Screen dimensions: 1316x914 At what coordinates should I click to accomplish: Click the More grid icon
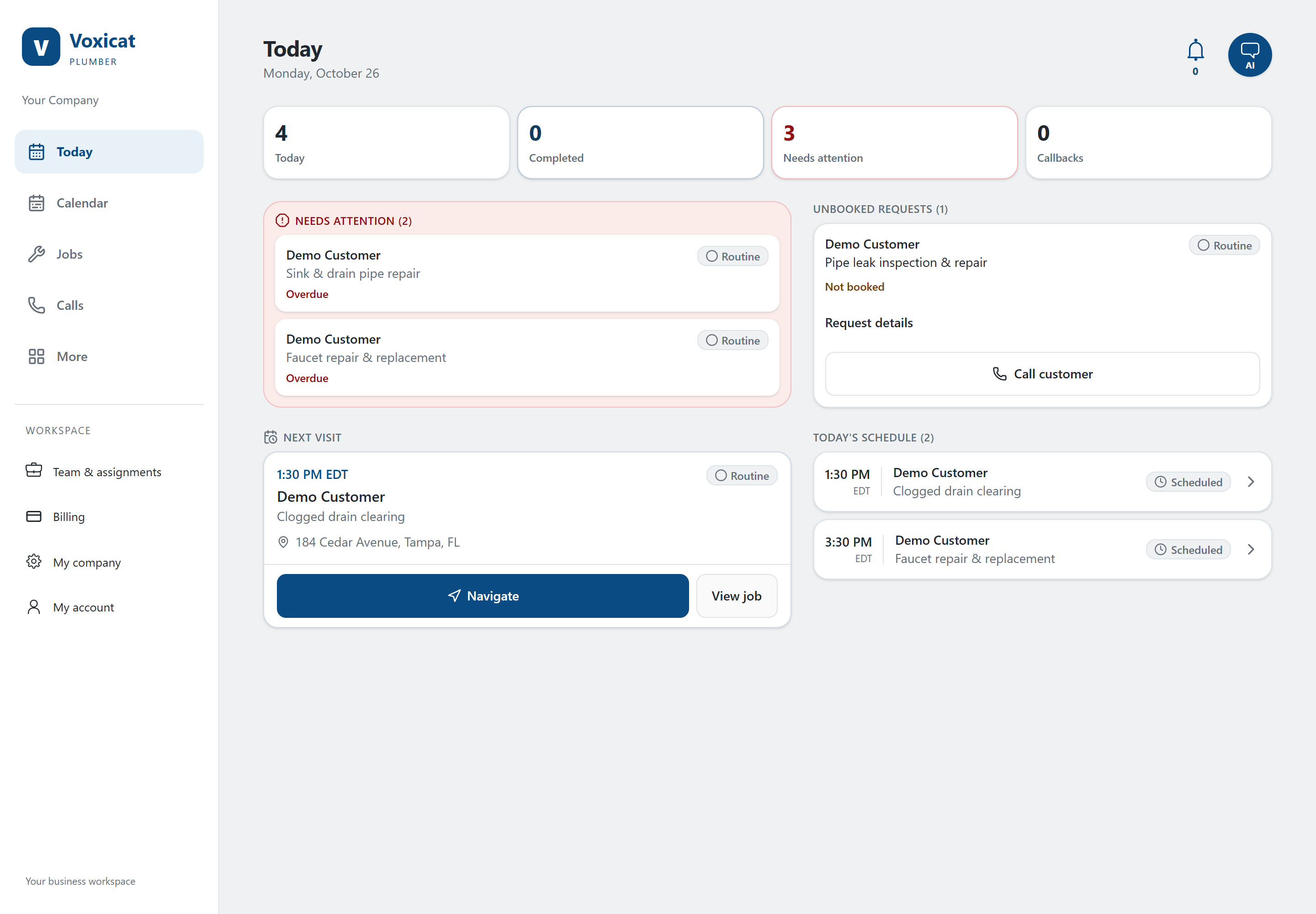[x=37, y=356]
